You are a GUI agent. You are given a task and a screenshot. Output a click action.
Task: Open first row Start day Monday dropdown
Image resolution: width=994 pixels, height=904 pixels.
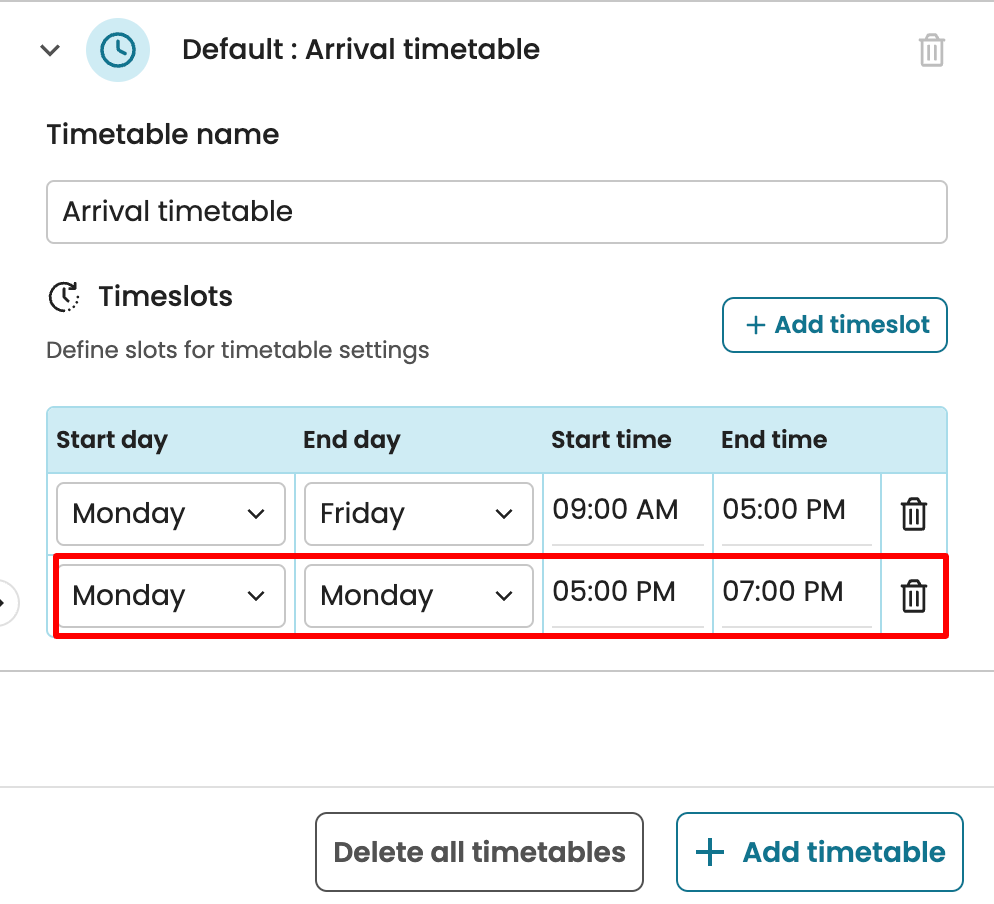(171, 514)
